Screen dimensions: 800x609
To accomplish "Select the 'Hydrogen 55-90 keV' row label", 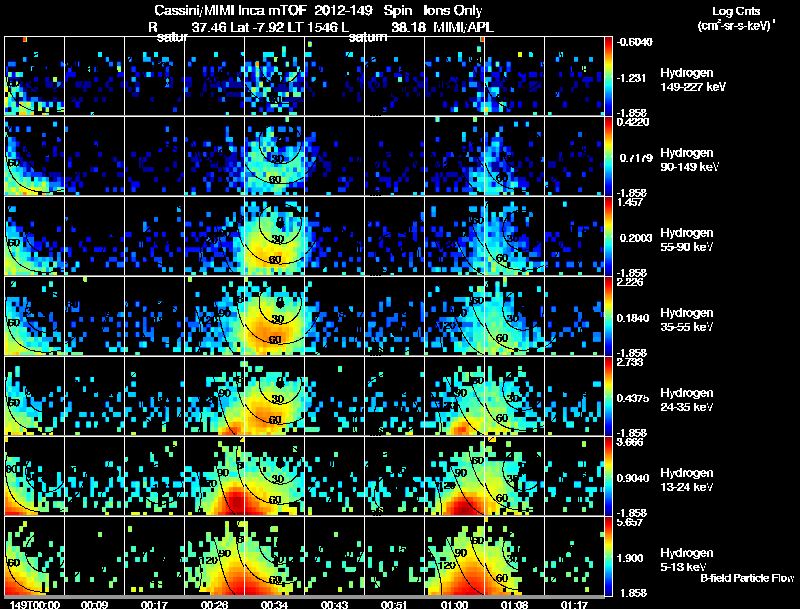I will (x=687, y=240).
